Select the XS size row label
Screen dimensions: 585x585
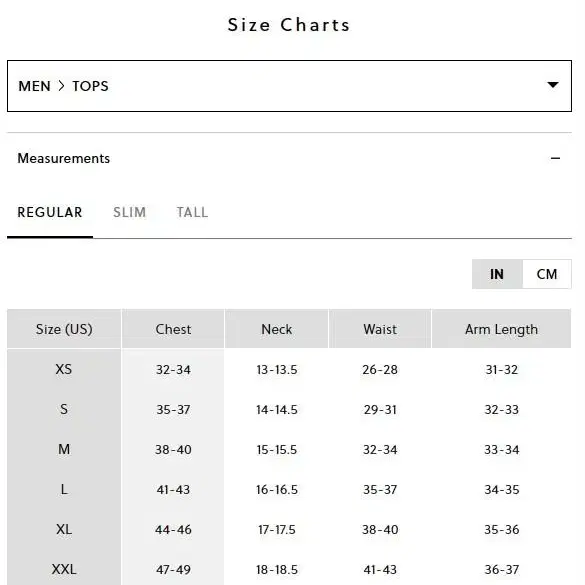(64, 369)
